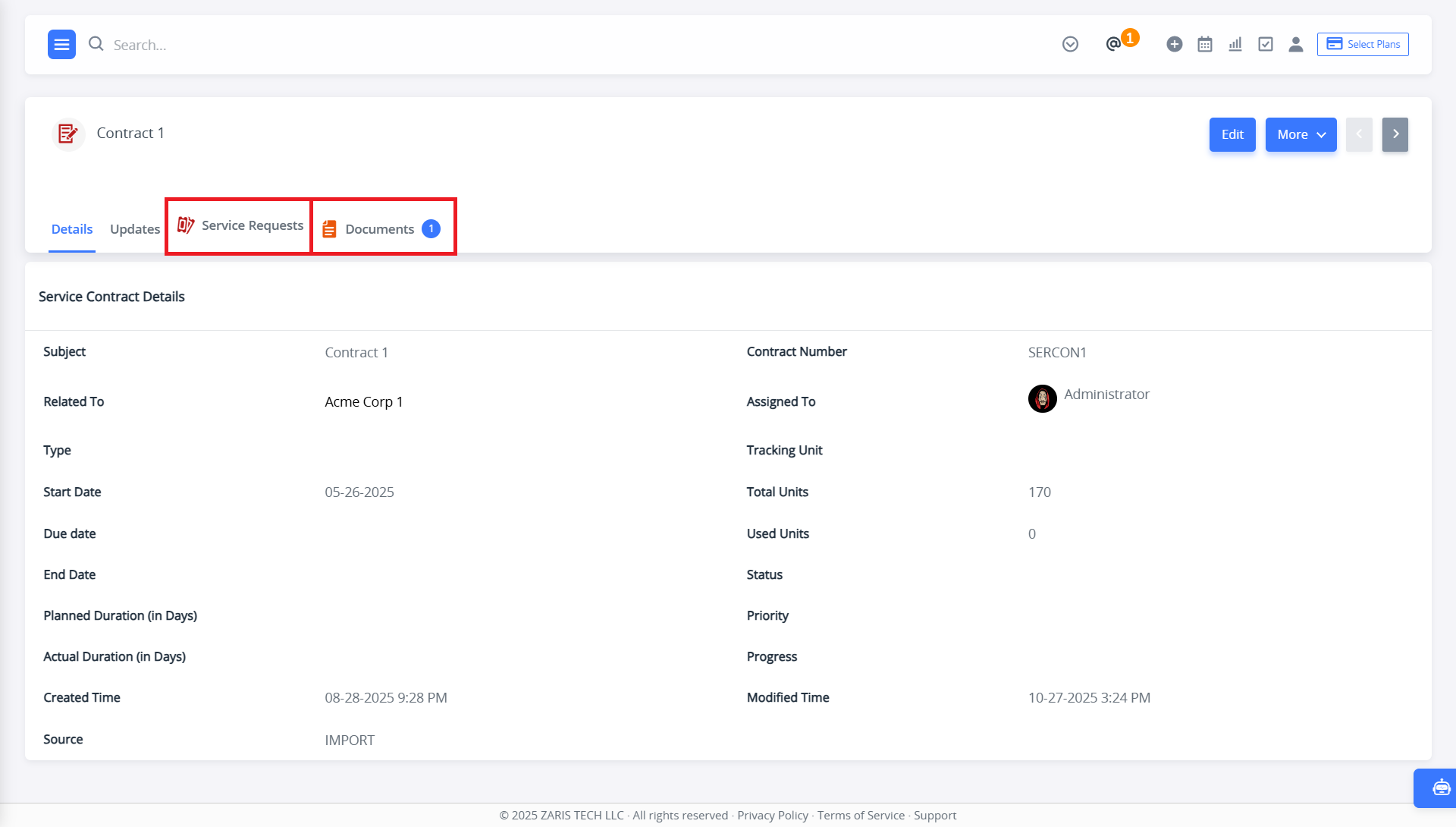This screenshot has width=1456, height=827.
Task: Click the Edit button
Action: 1232,134
